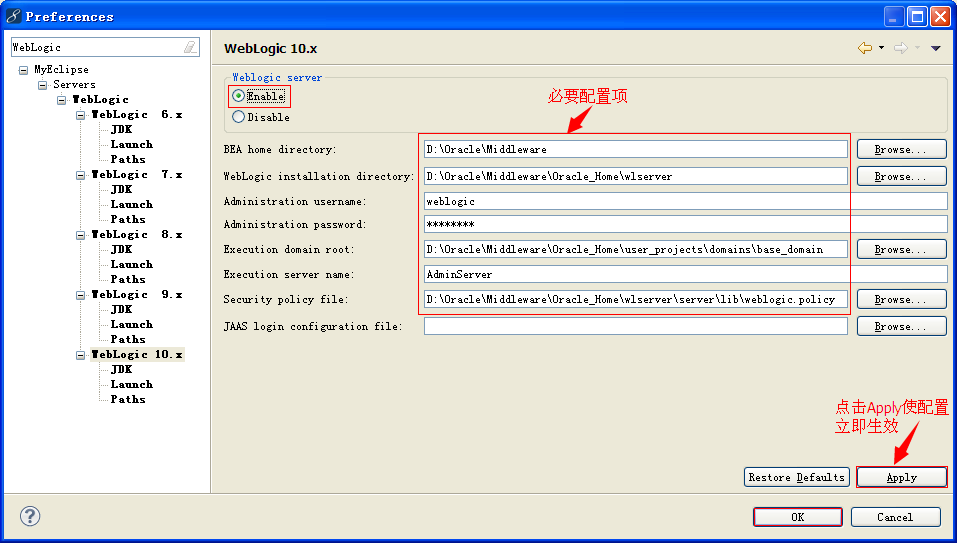Select Paths under WebLogic 10.x
The width and height of the screenshot is (957, 543).
click(128, 399)
